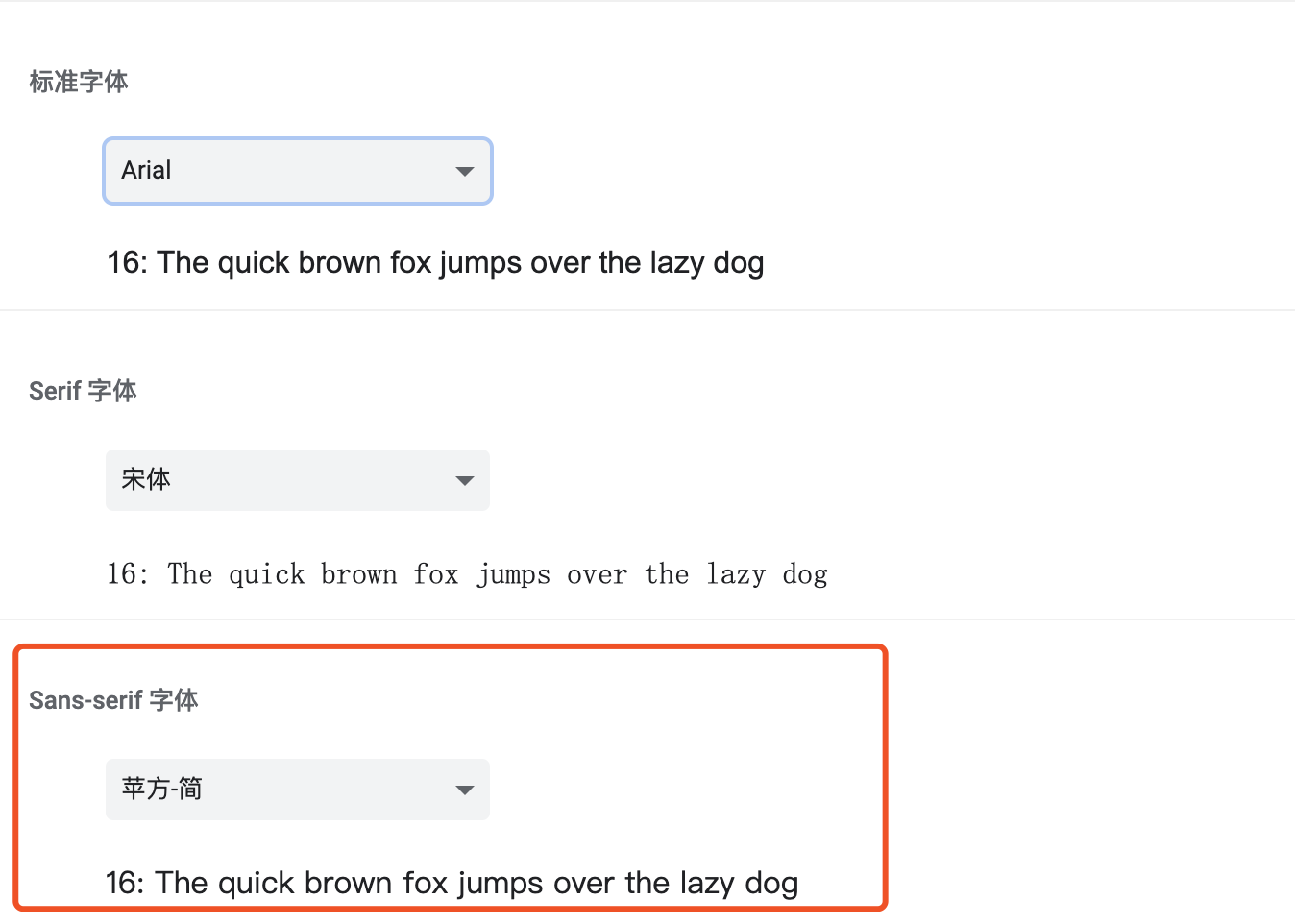Click the Arial font name text
The height and width of the screenshot is (924, 1295).
click(145, 171)
